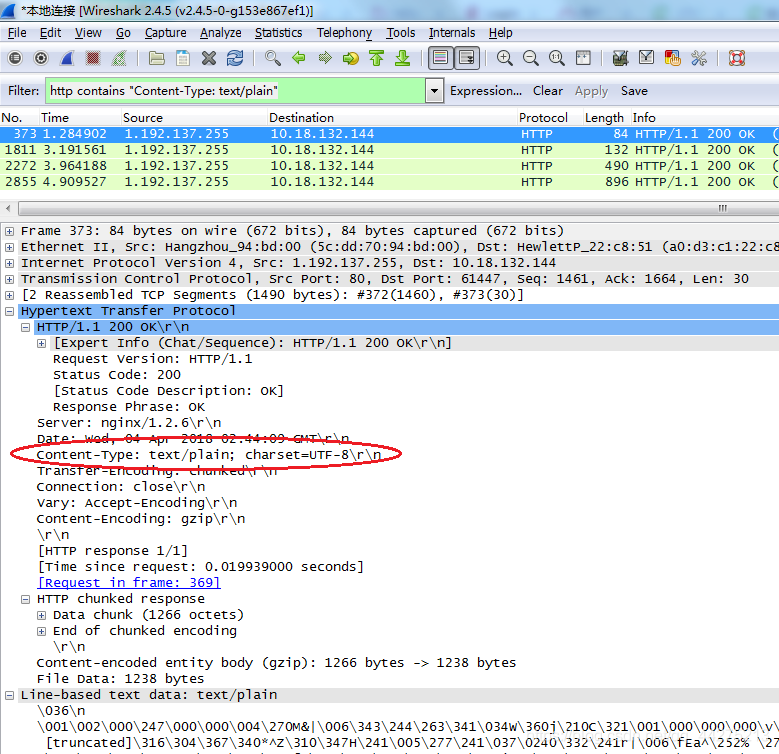The width and height of the screenshot is (779, 754).
Task: Close this capture file (X icon)
Action: click(209, 58)
